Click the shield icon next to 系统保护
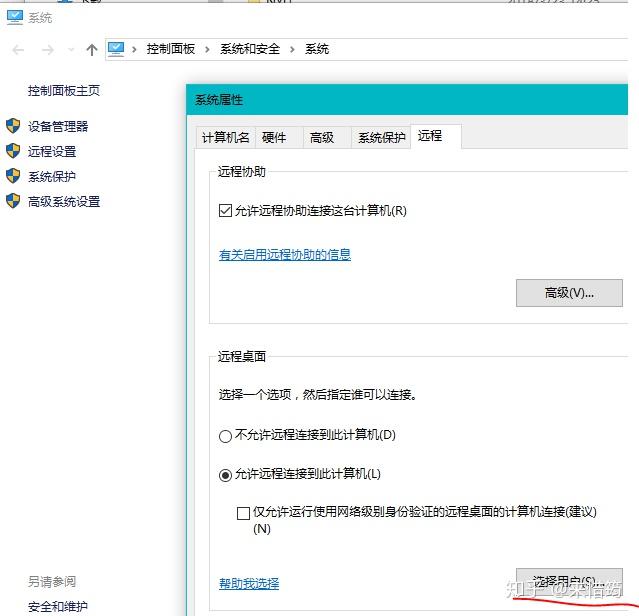 (x=13, y=176)
